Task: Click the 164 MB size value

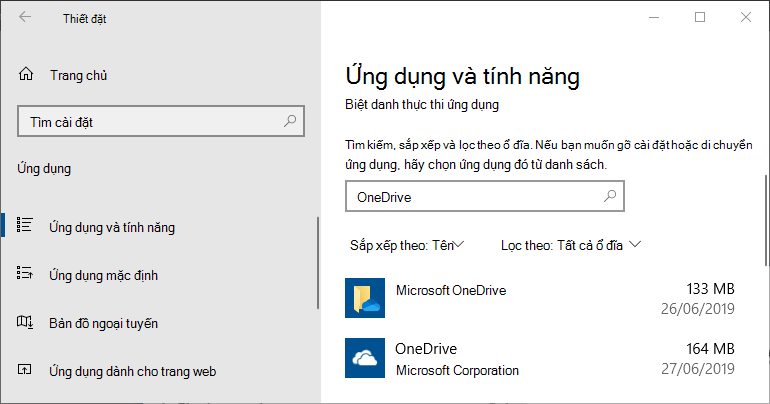Action: point(710,349)
